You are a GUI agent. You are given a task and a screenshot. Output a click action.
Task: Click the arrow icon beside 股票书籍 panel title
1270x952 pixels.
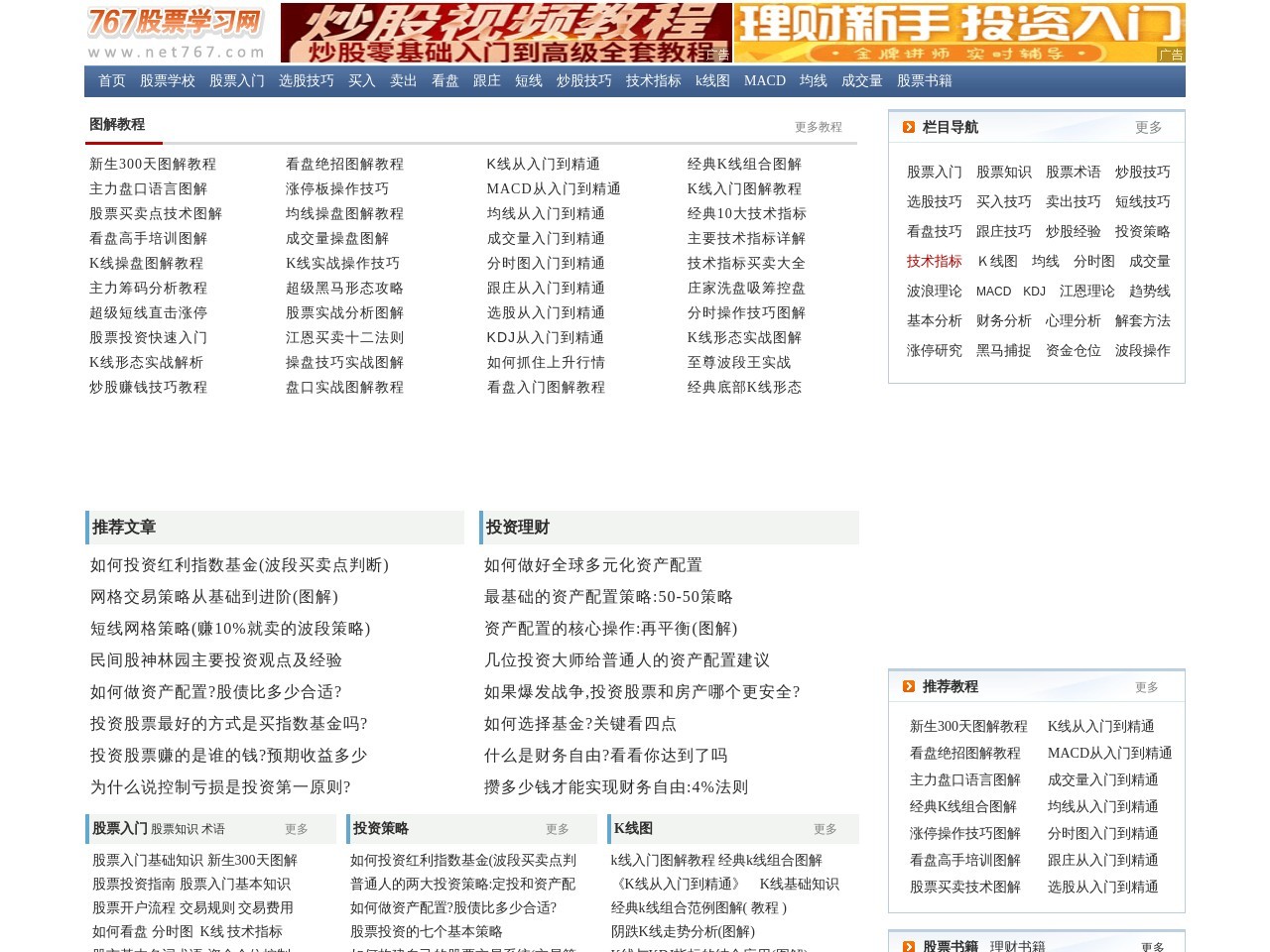coord(909,945)
